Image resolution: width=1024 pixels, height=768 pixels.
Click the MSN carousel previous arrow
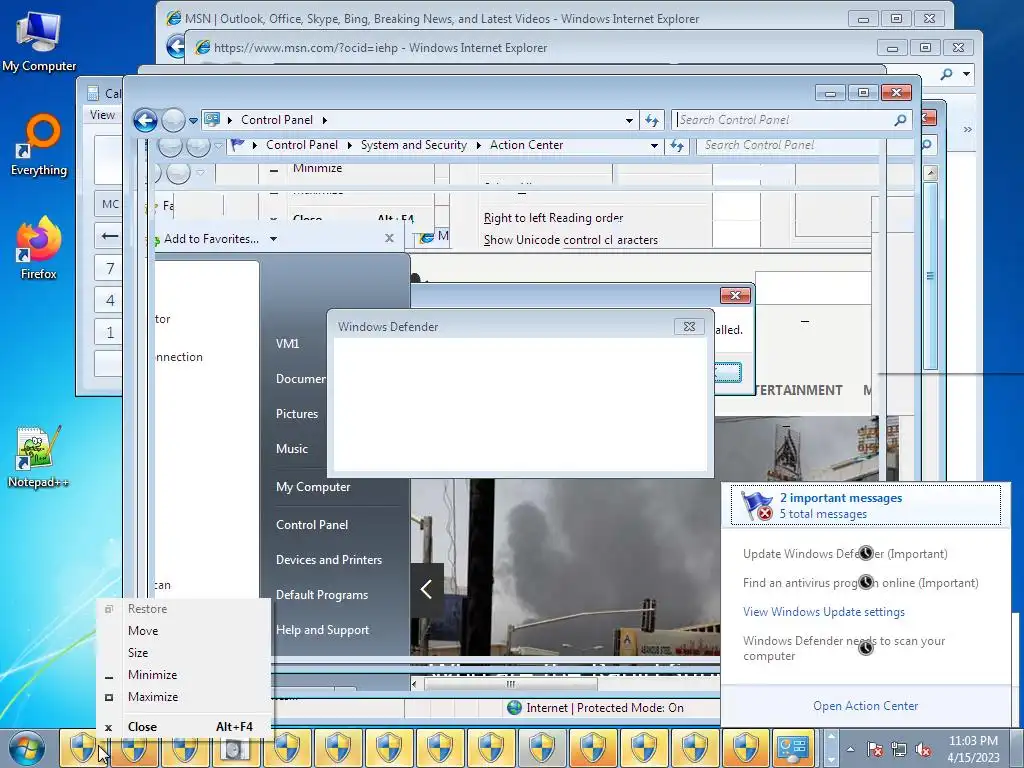(x=426, y=590)
